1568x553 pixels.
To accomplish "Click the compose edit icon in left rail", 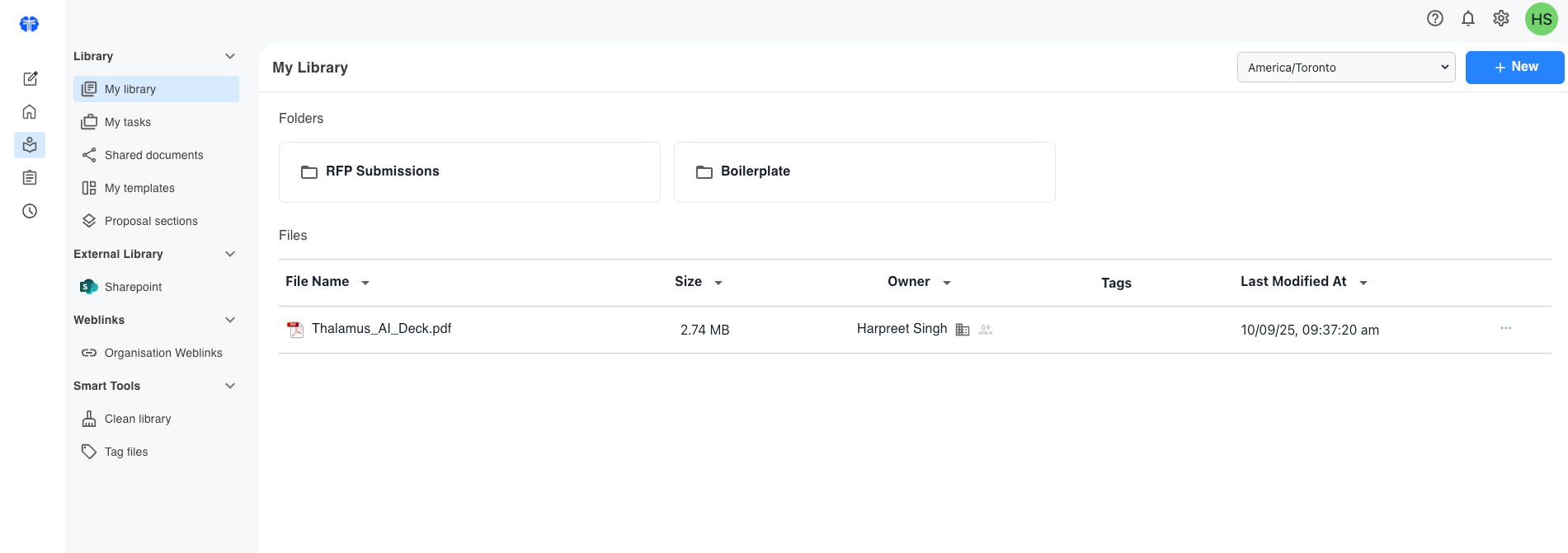I will (30, 79).
